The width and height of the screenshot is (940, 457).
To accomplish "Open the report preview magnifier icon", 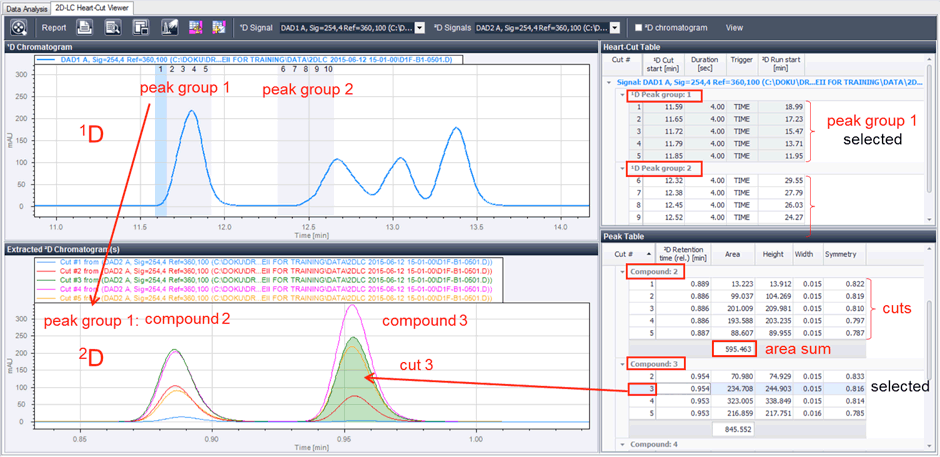I will point(113,27).
